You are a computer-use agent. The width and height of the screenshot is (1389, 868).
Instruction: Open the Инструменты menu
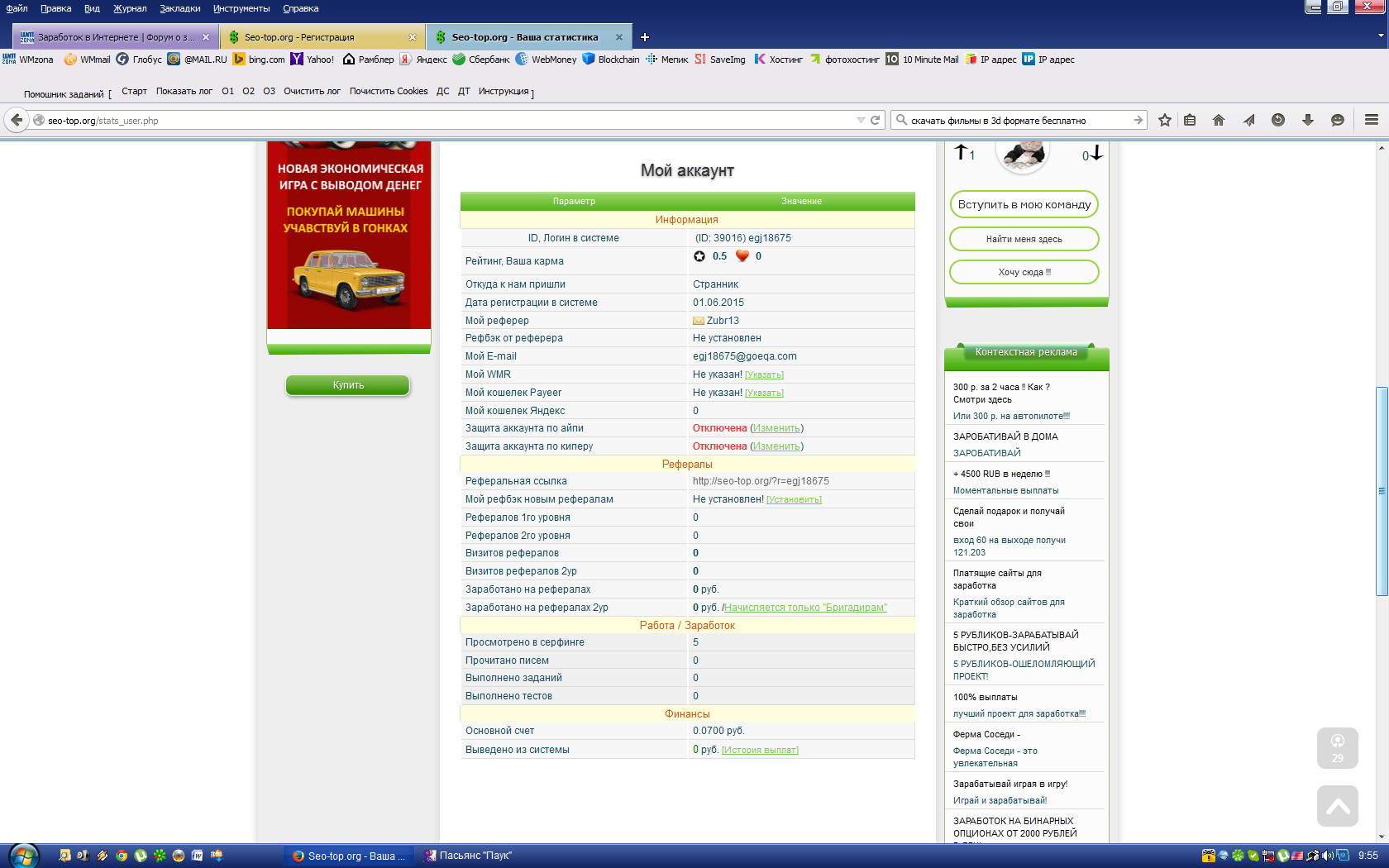pyautogui.click(x=241, y=8)
